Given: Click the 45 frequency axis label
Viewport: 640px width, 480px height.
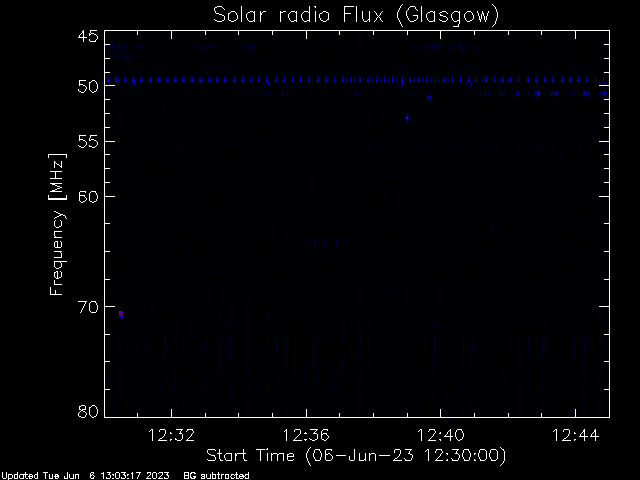Looking at the screenshot, I should pos(88,37).
